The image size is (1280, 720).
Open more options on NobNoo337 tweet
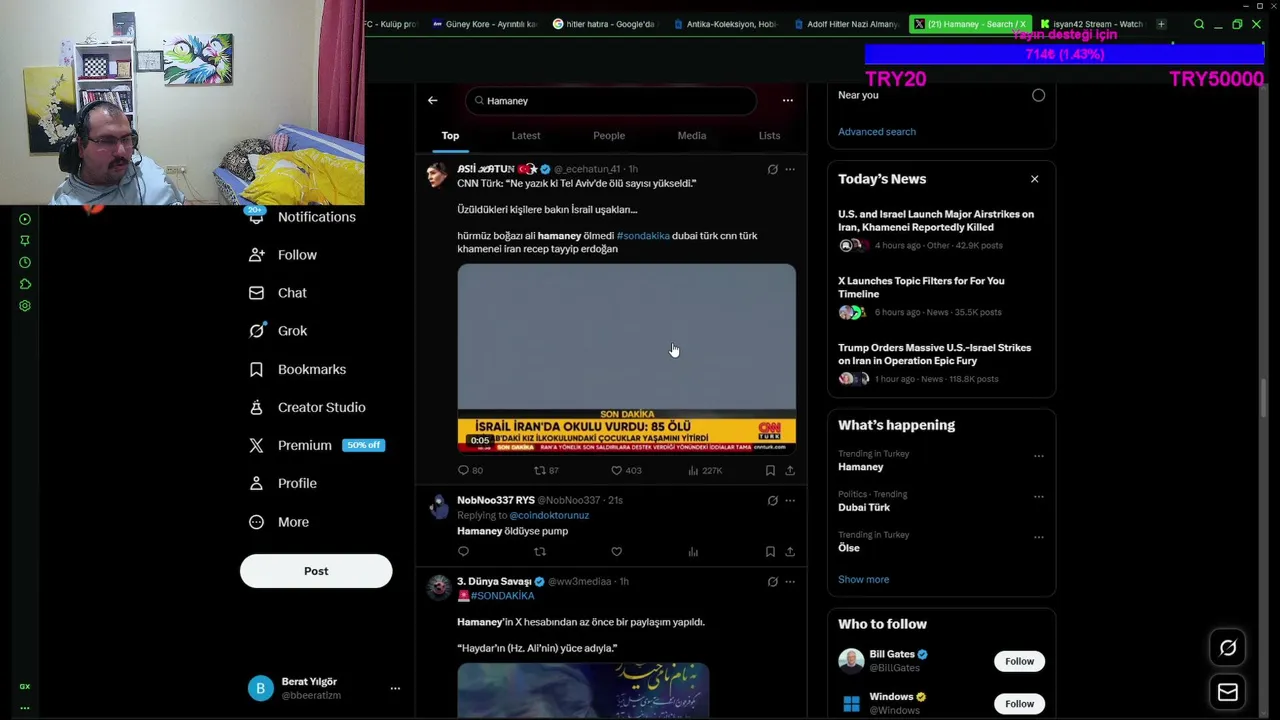(790, 500)
